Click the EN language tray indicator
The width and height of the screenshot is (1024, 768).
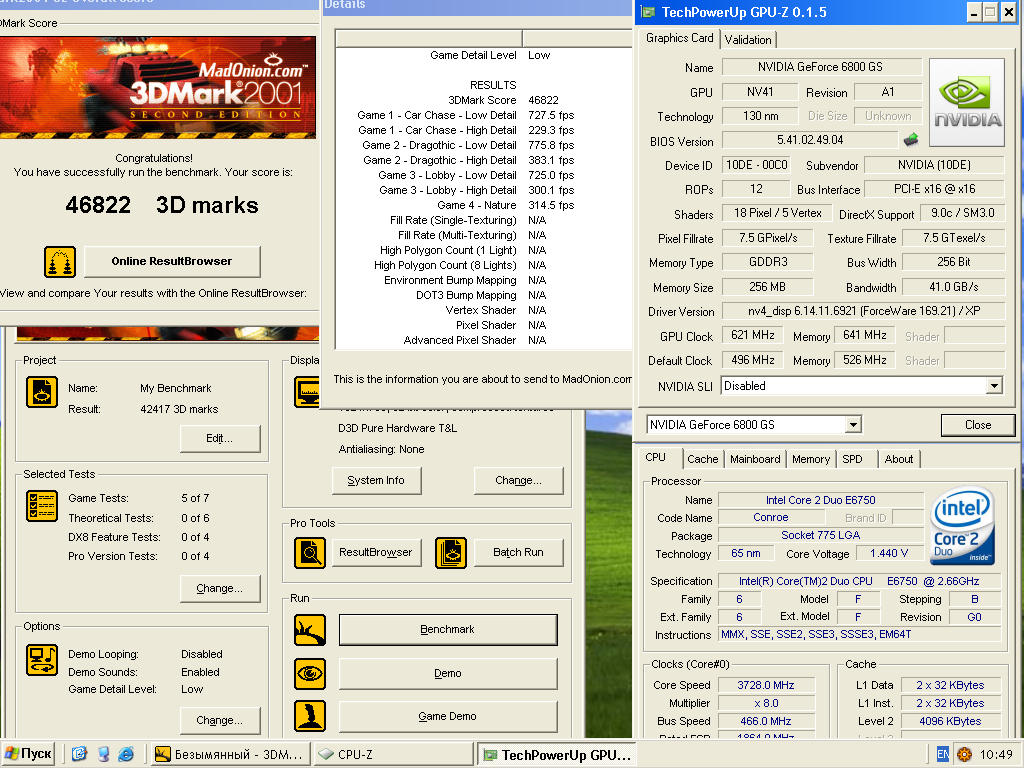tap(942, 754)
